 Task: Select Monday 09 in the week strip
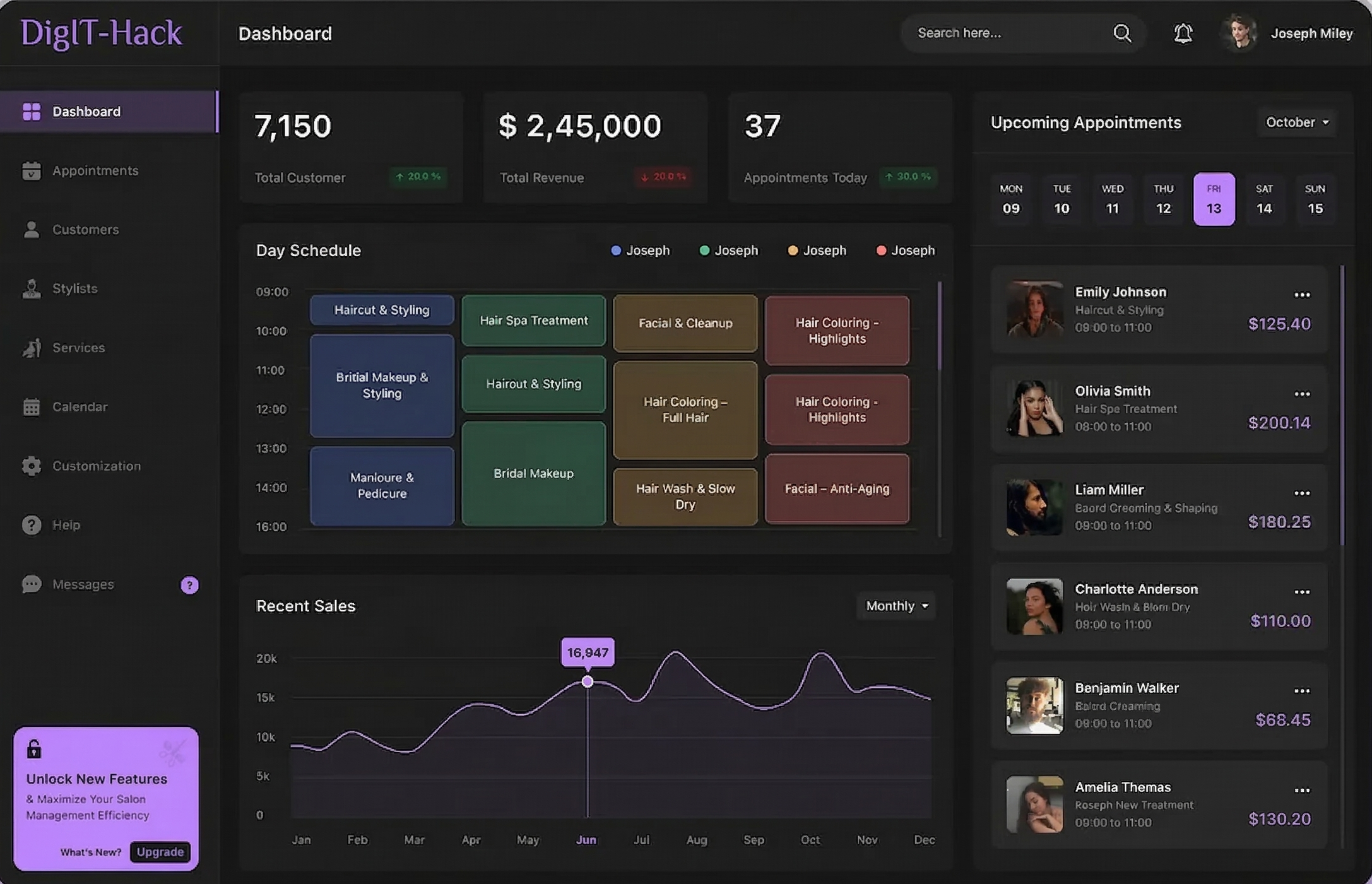click(x=1011, y=199)
